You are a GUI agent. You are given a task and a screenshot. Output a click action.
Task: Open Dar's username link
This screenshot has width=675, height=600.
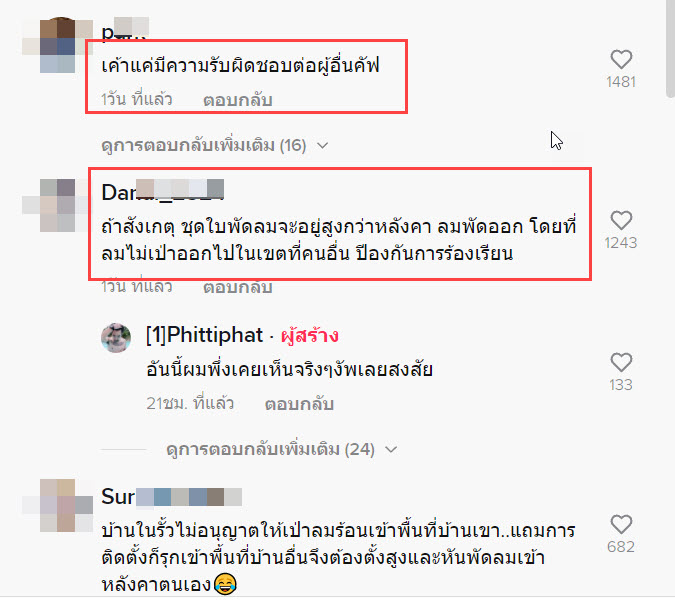pos(163,192)
